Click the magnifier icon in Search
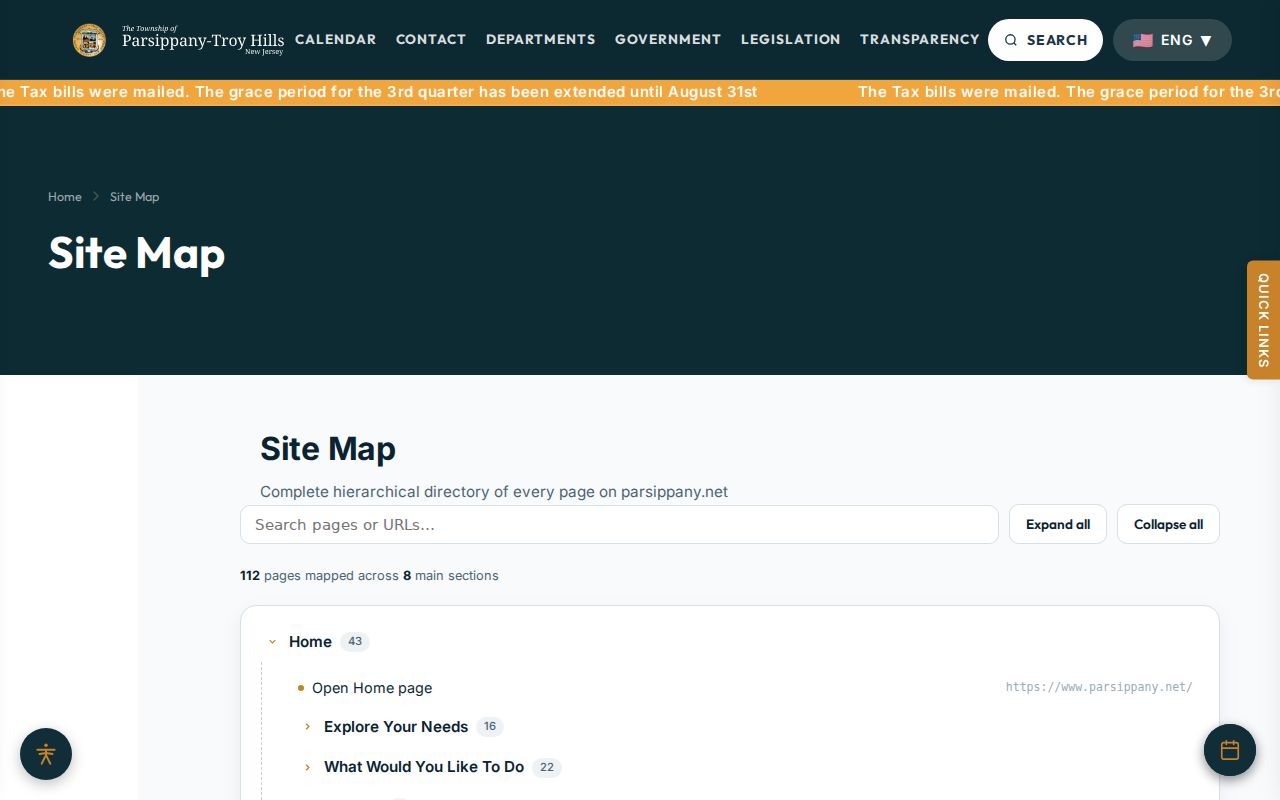The height and width of the screenshot is (800, 1280). pyautogui.click(x=1011, y=40)
